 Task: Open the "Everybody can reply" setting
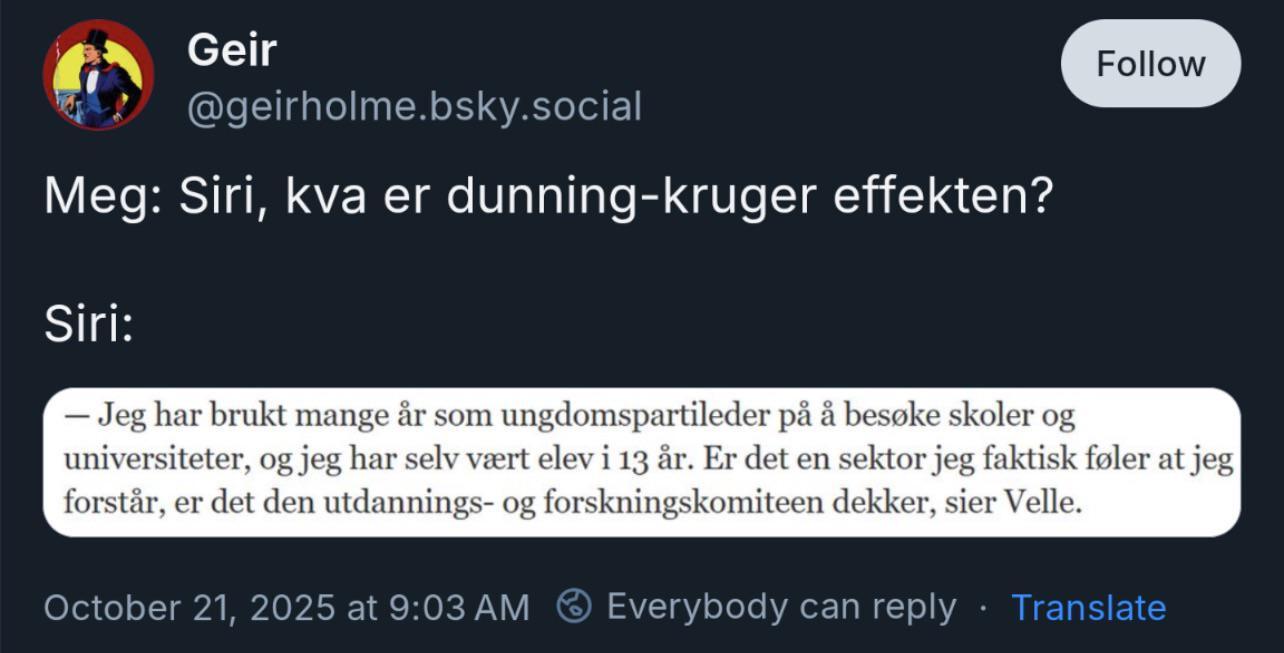pos(781,607)
